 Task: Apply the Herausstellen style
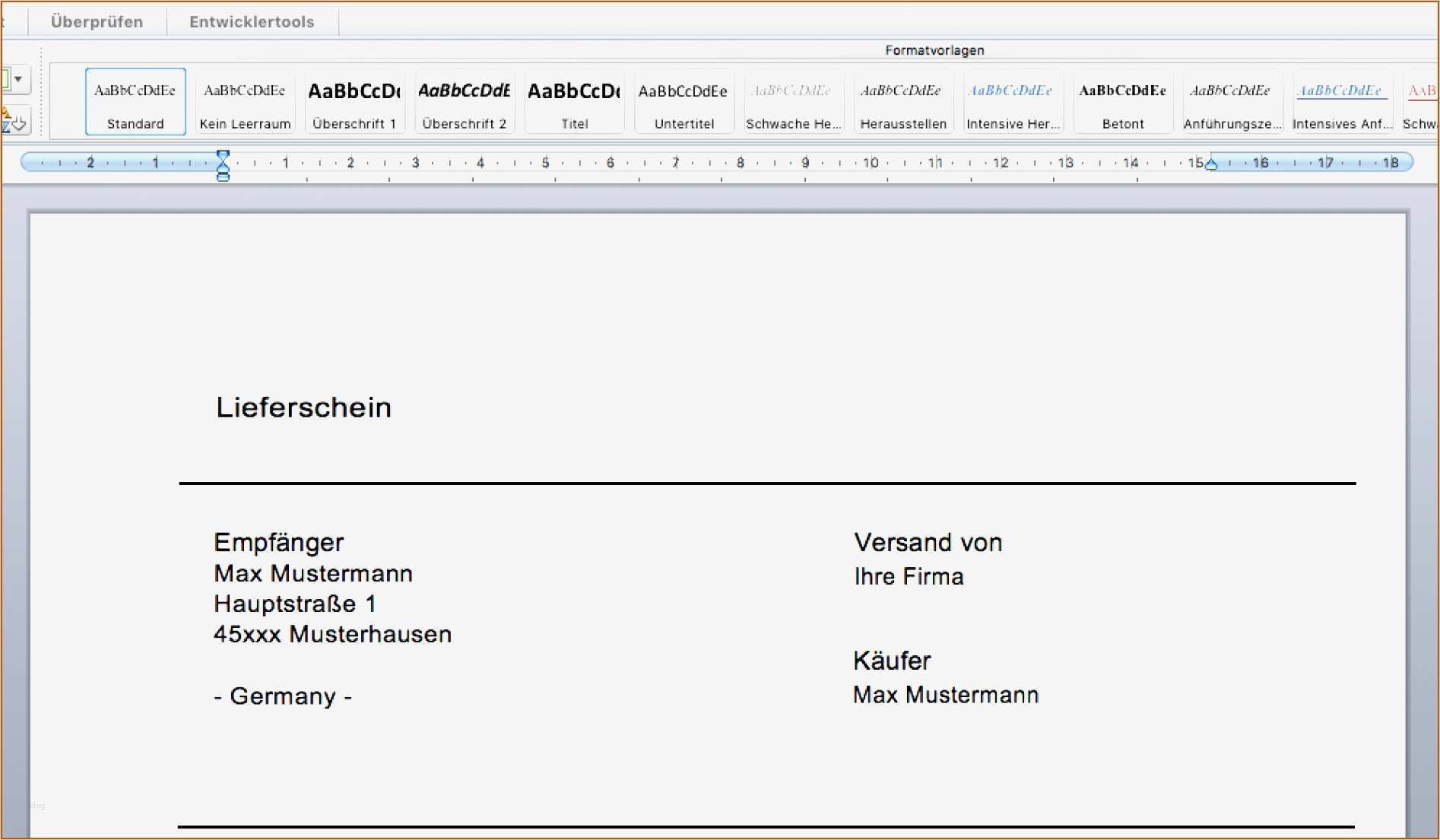[x=903, y=101]
